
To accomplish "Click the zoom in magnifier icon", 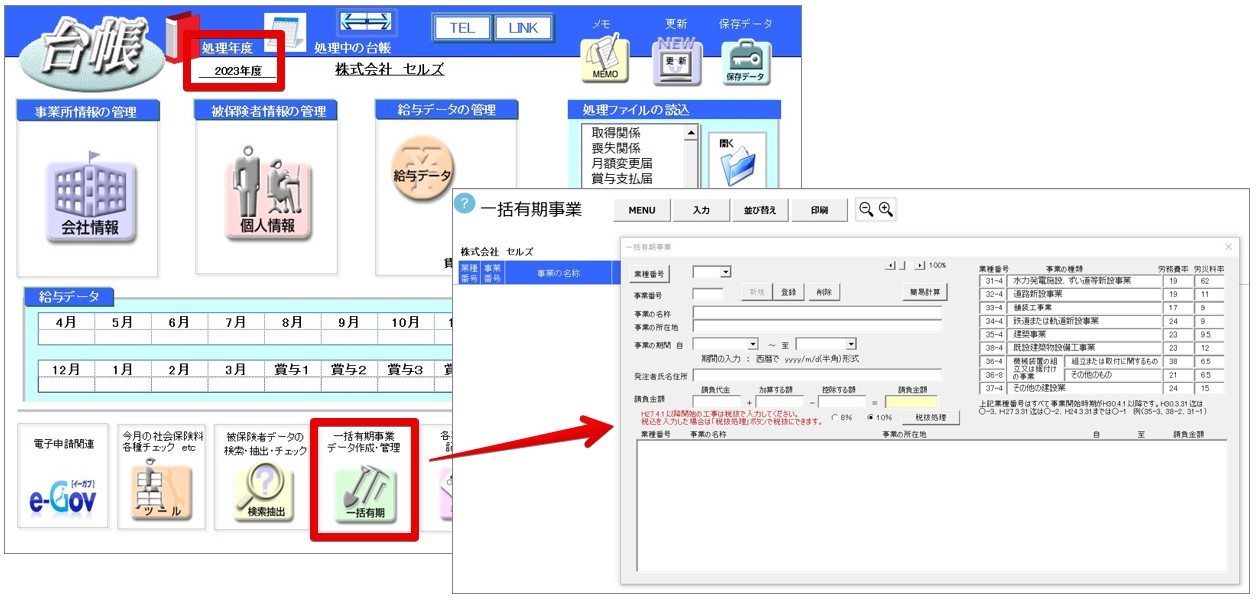I will [x=885, y=209].
